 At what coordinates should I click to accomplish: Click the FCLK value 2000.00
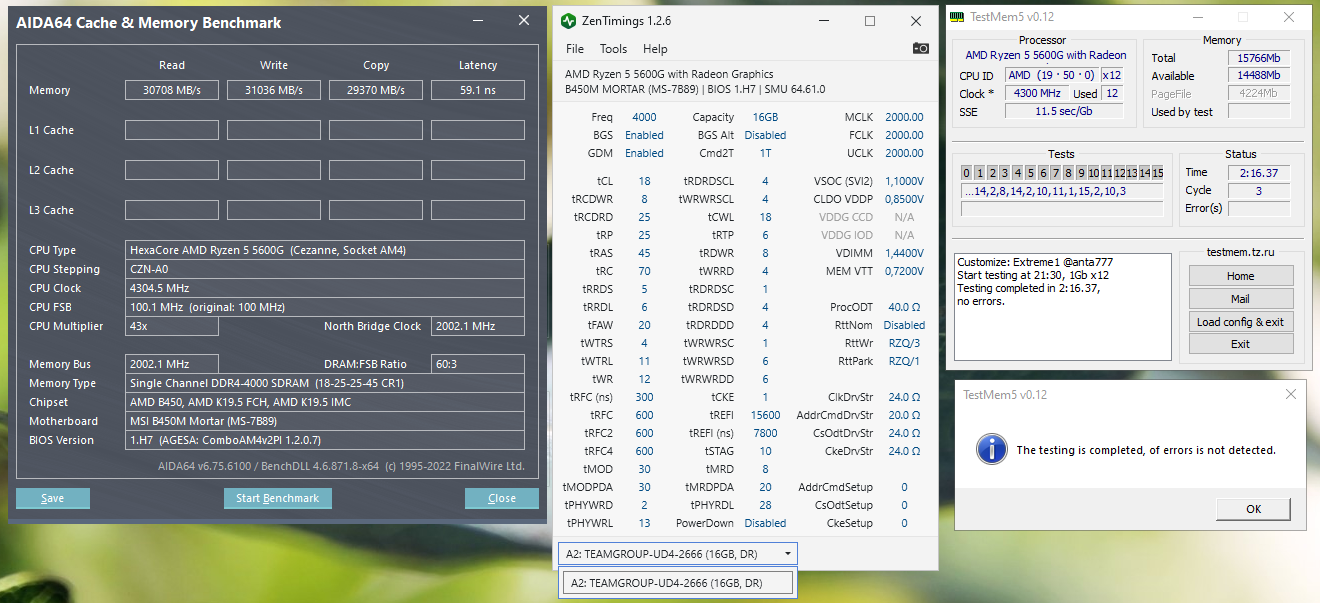(904, 135)
